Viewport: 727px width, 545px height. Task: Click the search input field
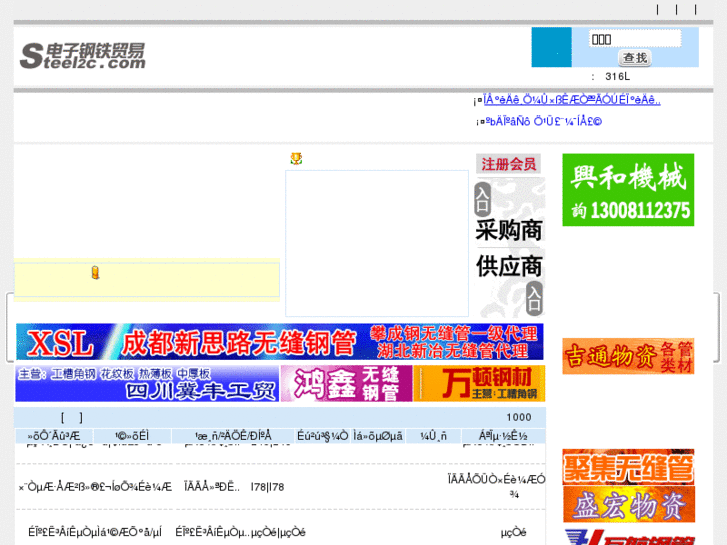635,38
